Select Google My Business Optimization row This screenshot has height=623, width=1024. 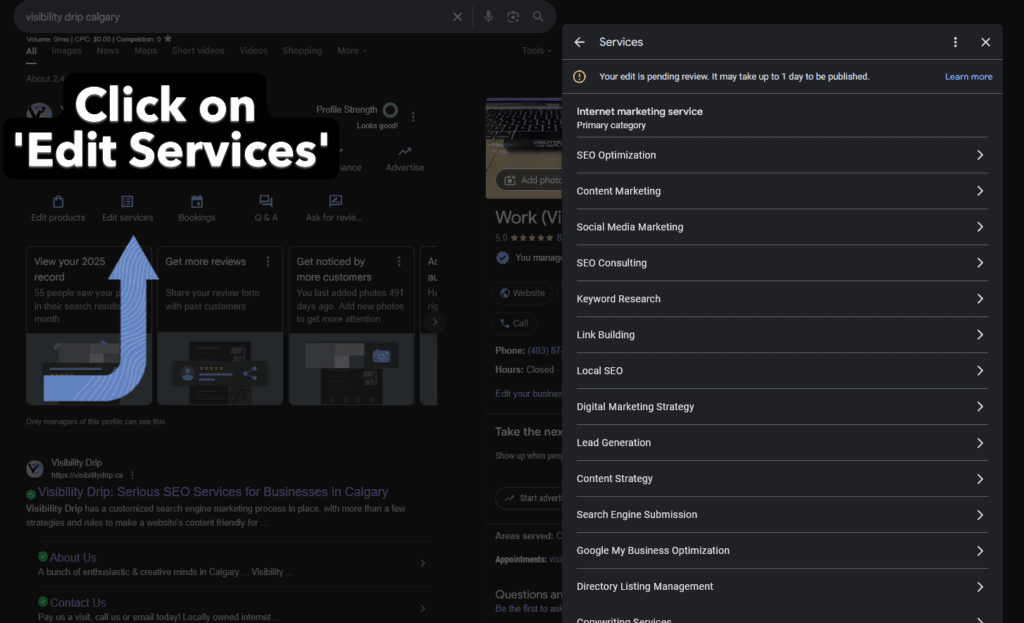(x=782, y=551)
